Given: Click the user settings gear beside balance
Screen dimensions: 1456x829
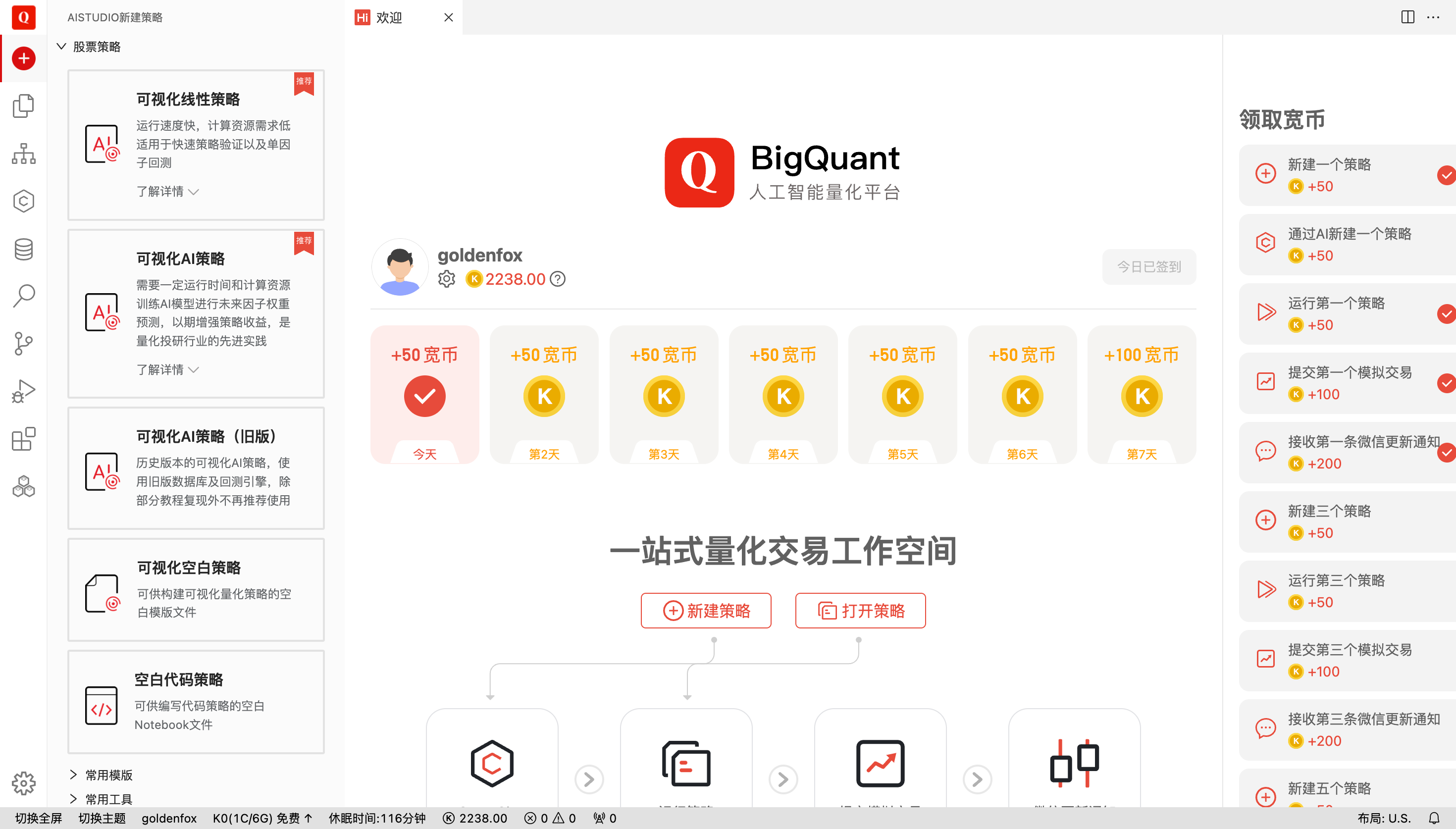Looking at the screenshot, I should coord(446,279).
